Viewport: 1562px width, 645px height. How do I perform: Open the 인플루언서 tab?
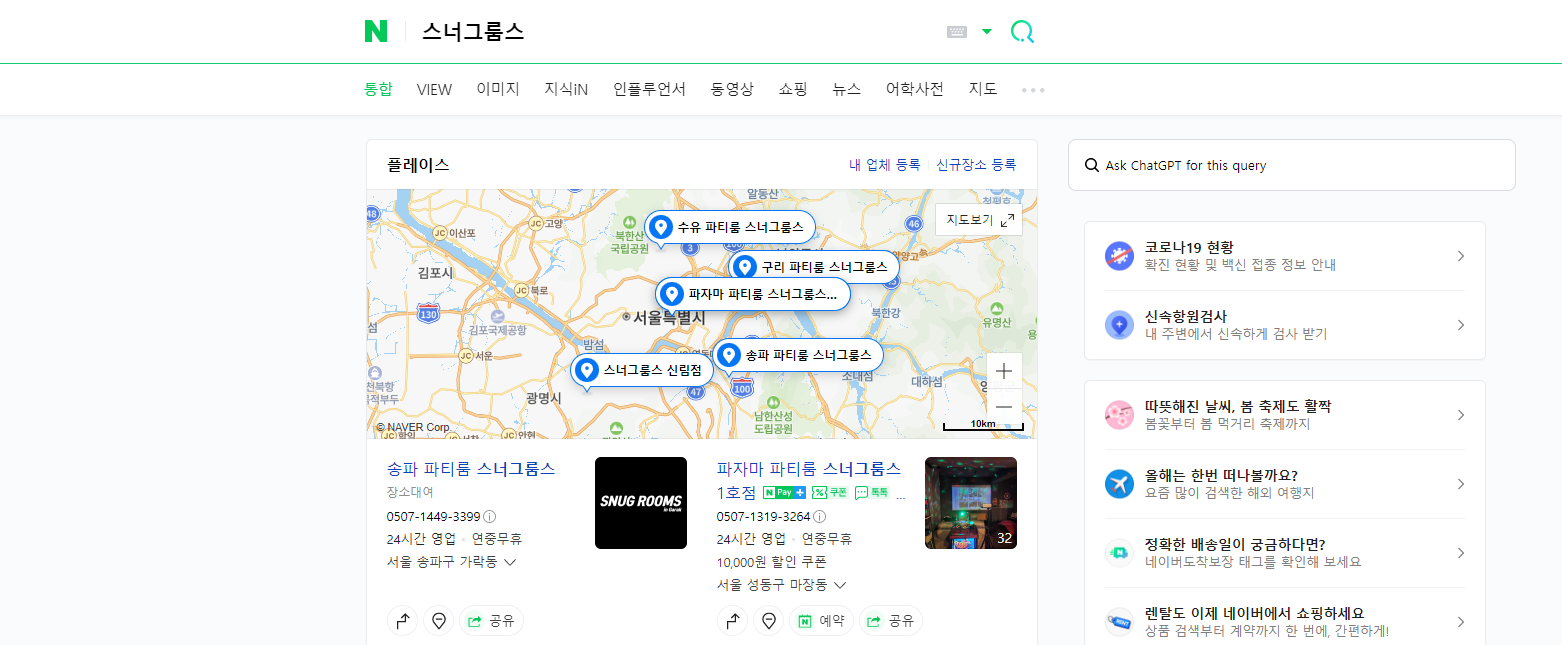click(x=650, y=89)
